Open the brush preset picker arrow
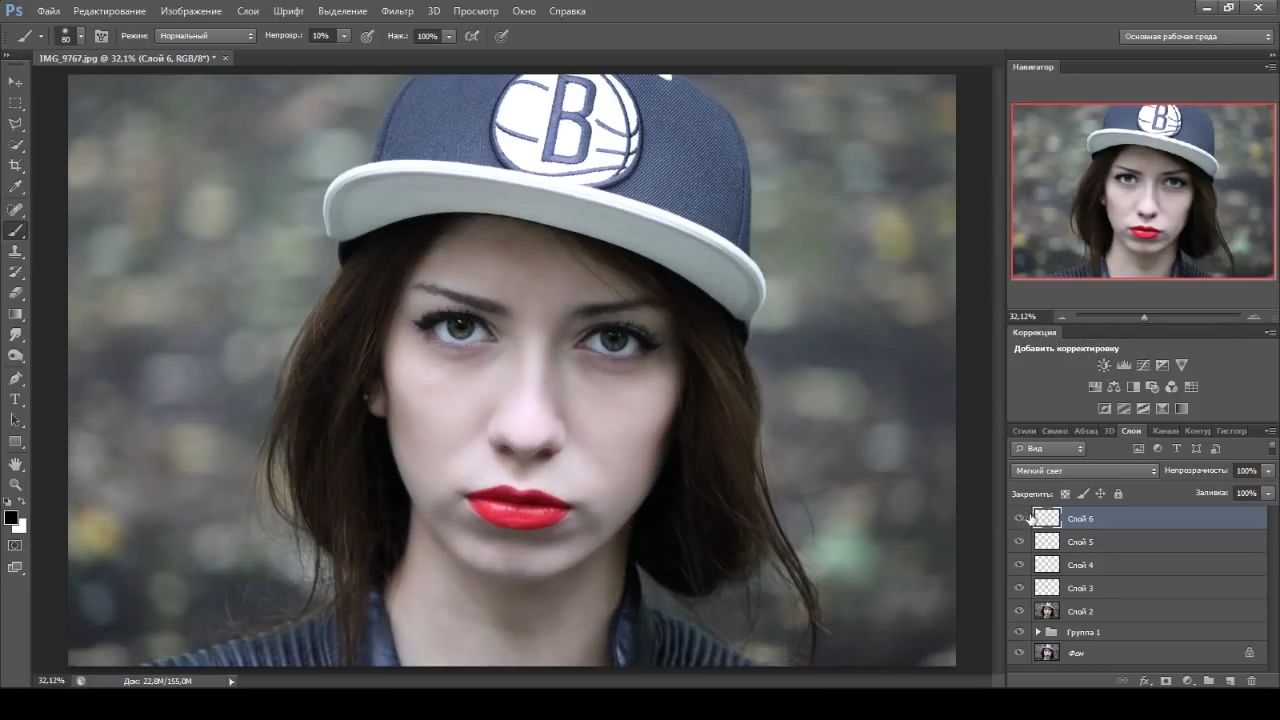1280x720 pixels. (81, 36)
